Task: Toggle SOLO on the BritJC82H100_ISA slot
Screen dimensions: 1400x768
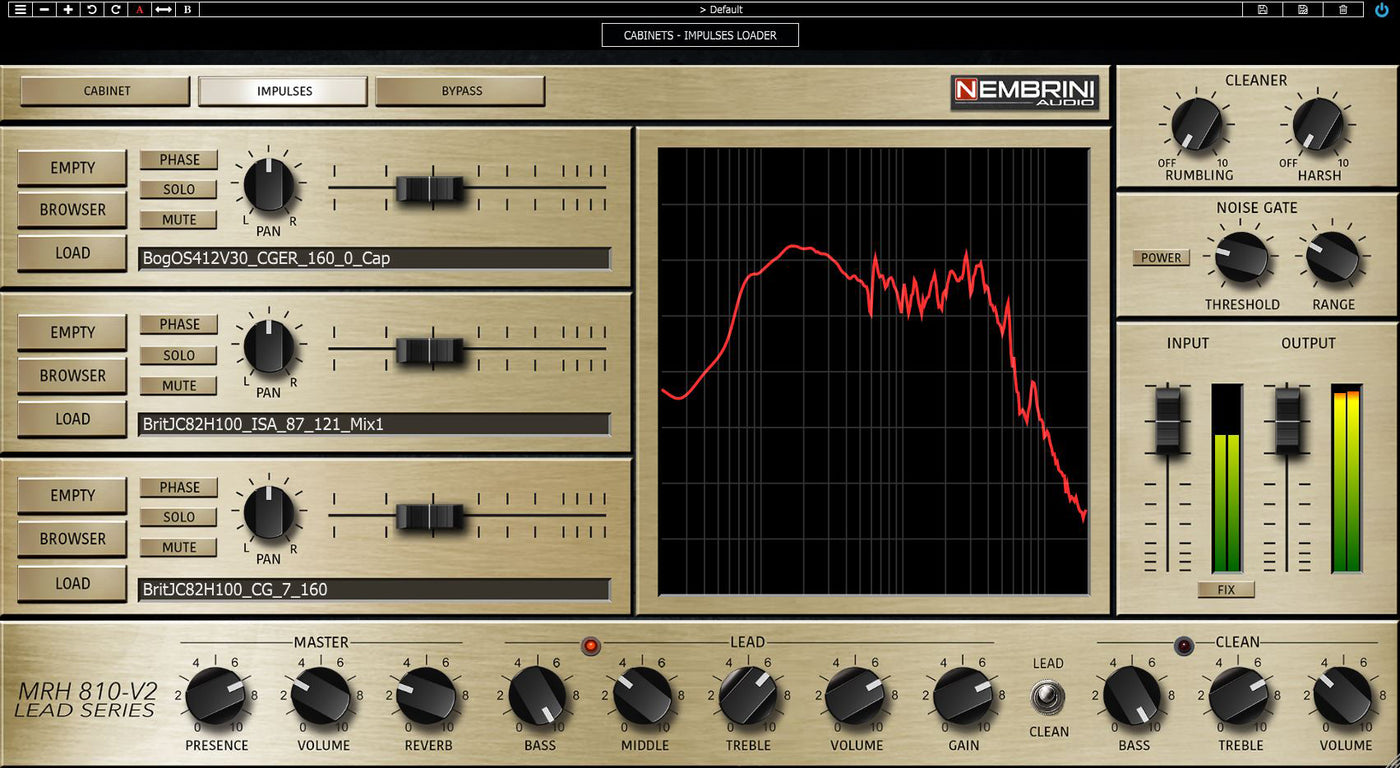Action: pos(179,356)
